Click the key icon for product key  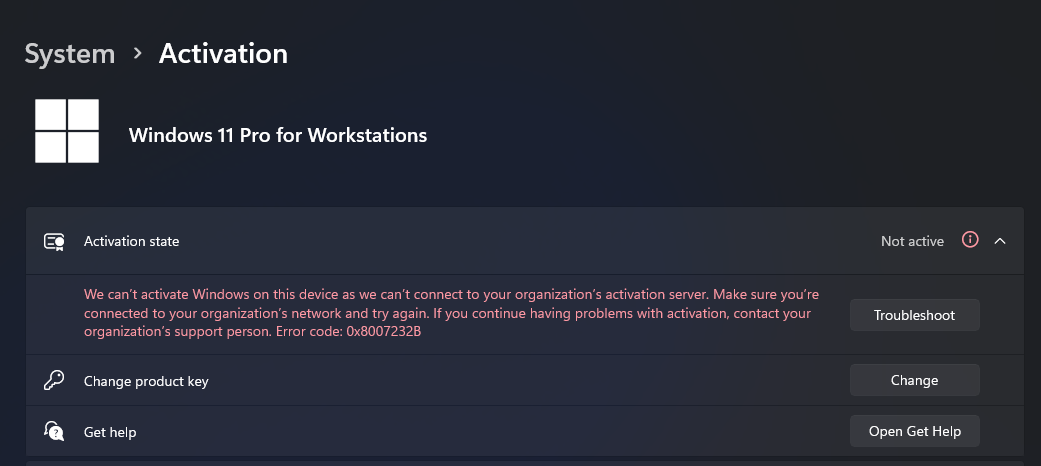(x=54, y=380)
